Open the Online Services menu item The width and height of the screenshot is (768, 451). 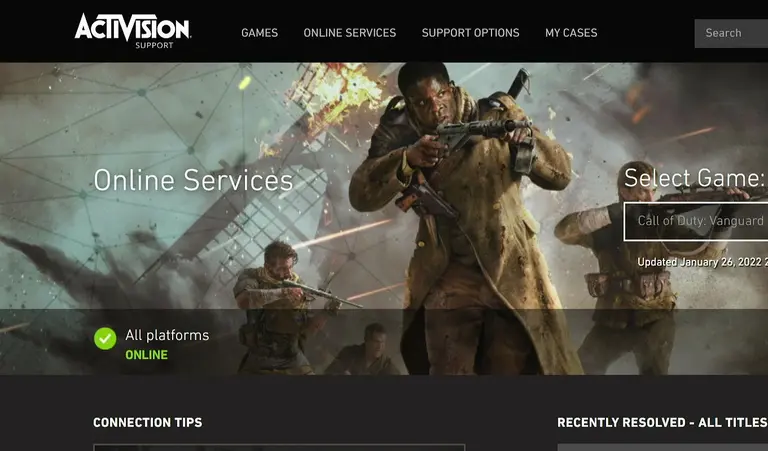pyautogui.click(x=350, y=33)
